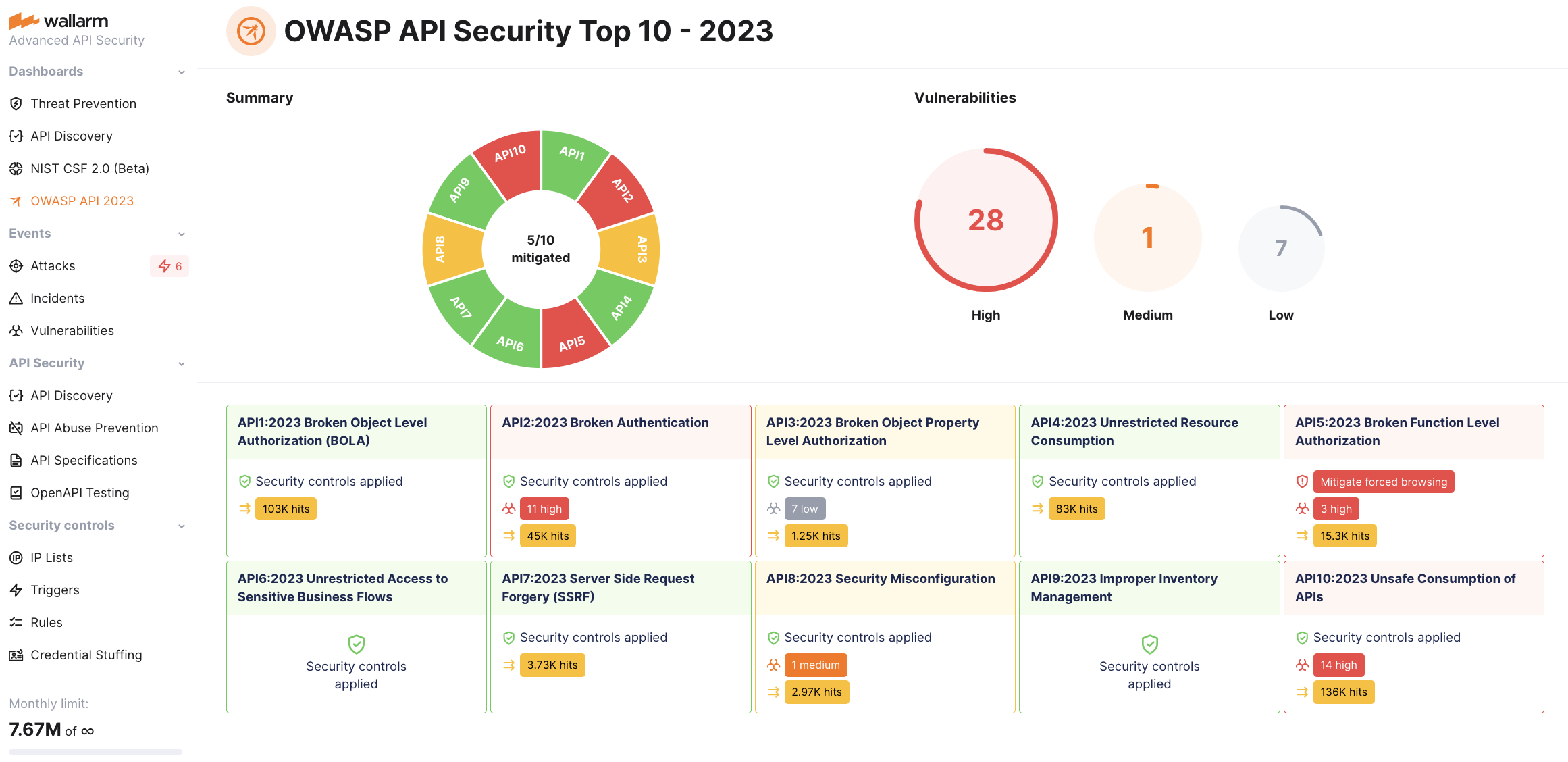Open the Vulnerabilities biohazard icon
This screenshot has height=762, width=1568.
click(x=16, y=330)
